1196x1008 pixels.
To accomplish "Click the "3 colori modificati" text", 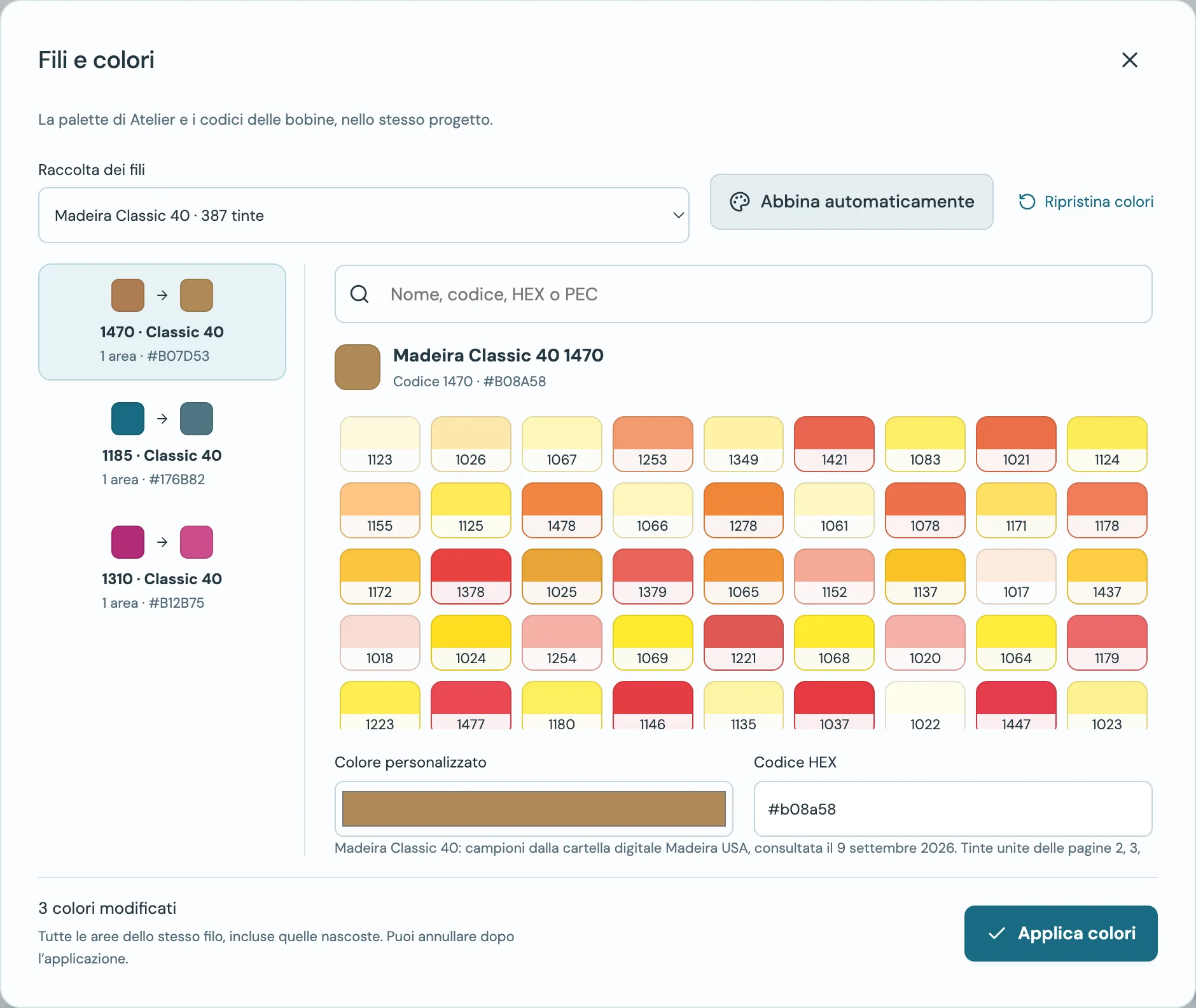I will point(108,908).
